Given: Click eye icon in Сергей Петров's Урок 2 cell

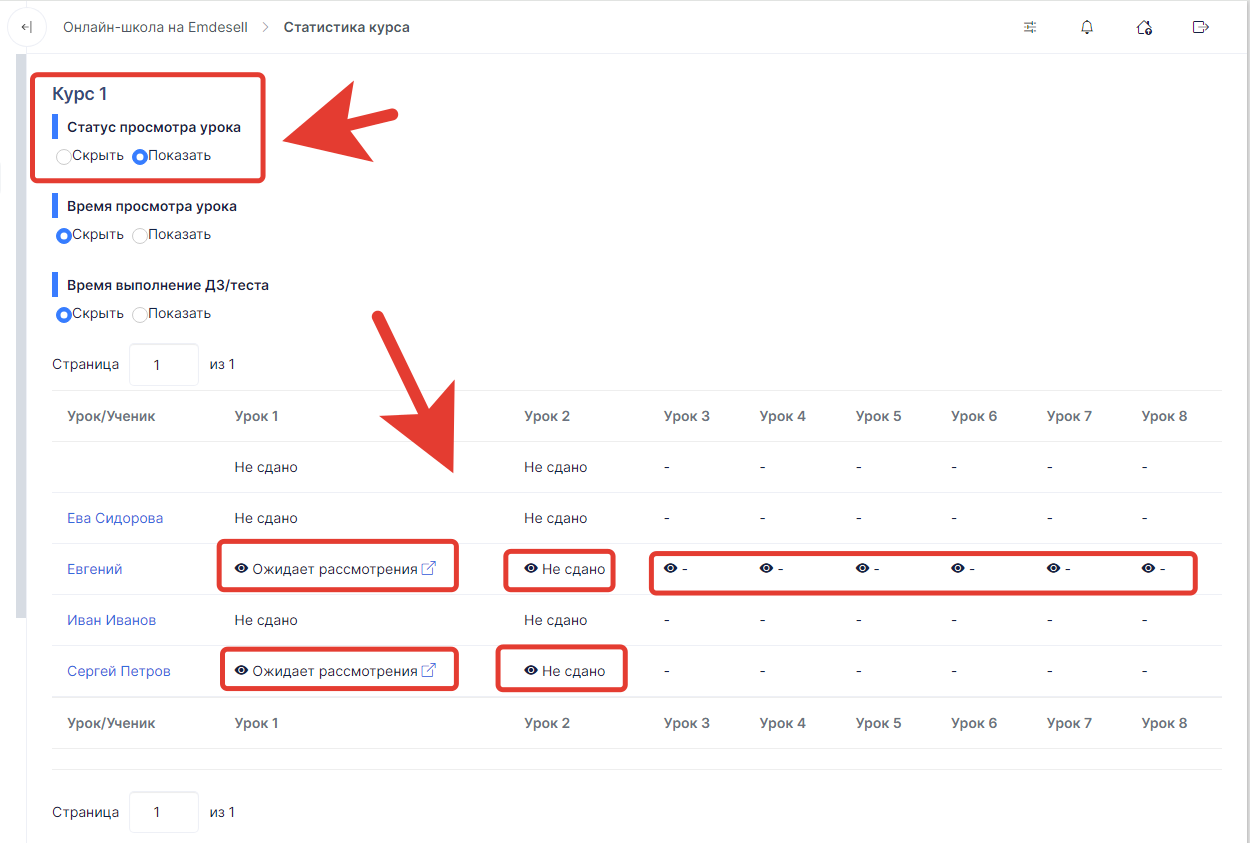Looking at the screenshot, I should click(x=531, y=671).
